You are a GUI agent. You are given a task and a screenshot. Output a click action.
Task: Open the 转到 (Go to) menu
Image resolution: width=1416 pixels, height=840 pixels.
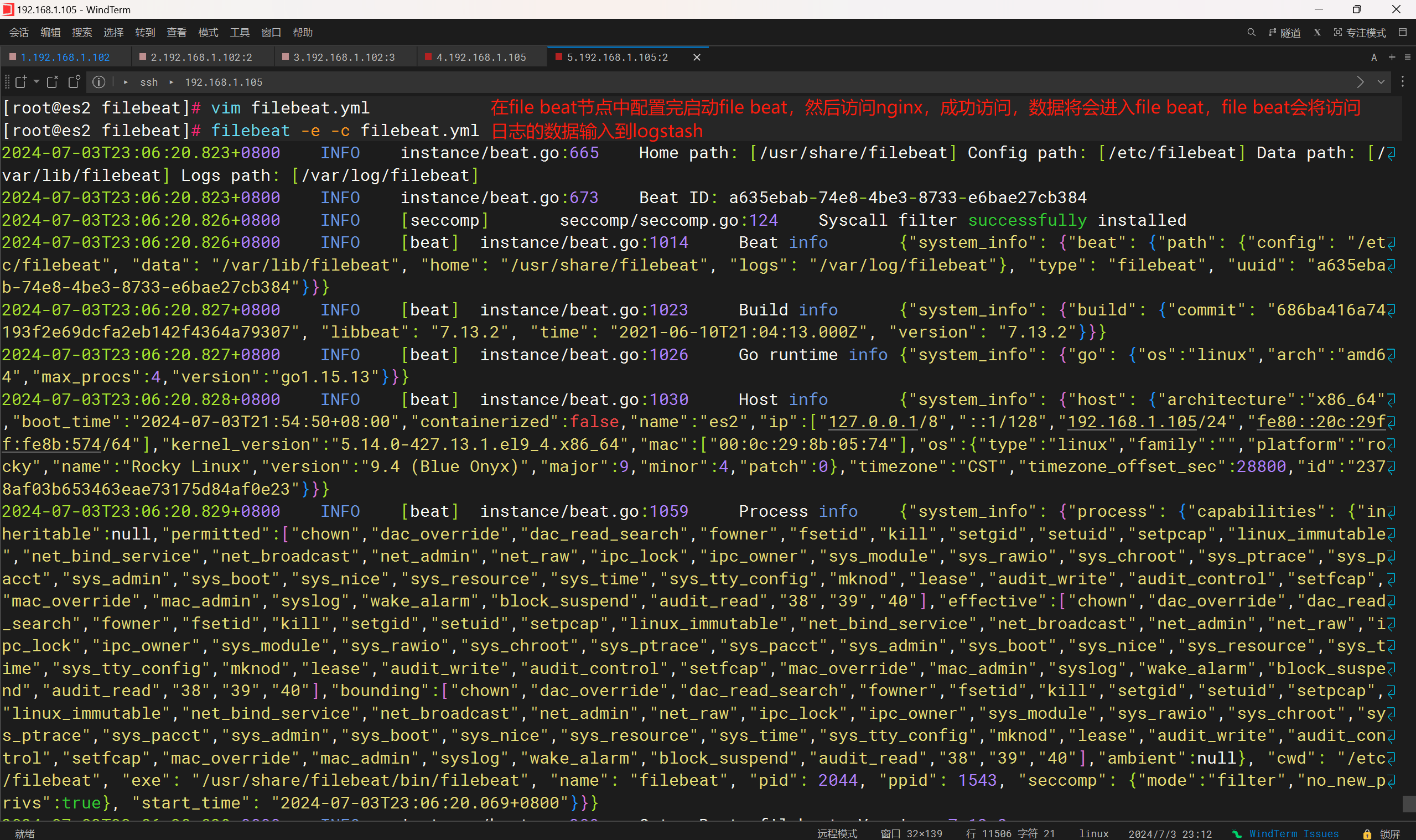coord(146,33)
